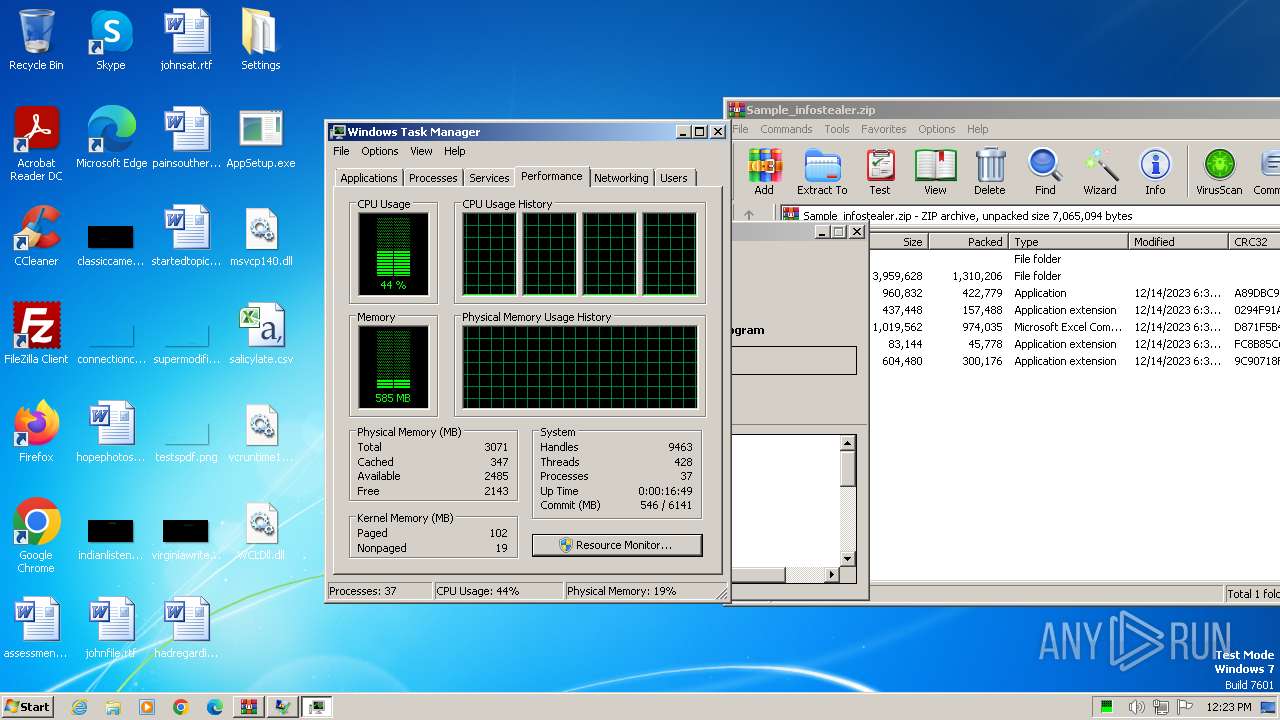
Task: Launch the Wizard wand icon in WinRAR
Action: (x=1100, y=172)
